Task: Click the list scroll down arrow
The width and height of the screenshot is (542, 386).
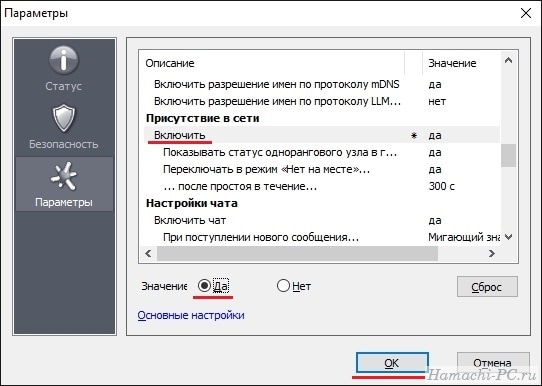Action: click(508, 237)
